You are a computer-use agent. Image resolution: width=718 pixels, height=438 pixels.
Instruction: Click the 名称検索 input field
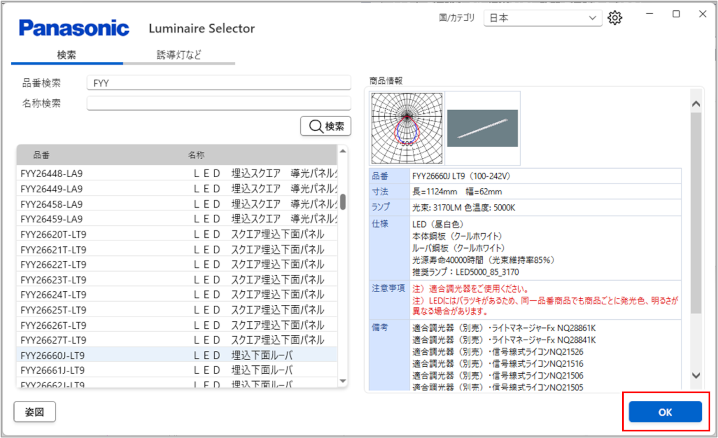218,103
